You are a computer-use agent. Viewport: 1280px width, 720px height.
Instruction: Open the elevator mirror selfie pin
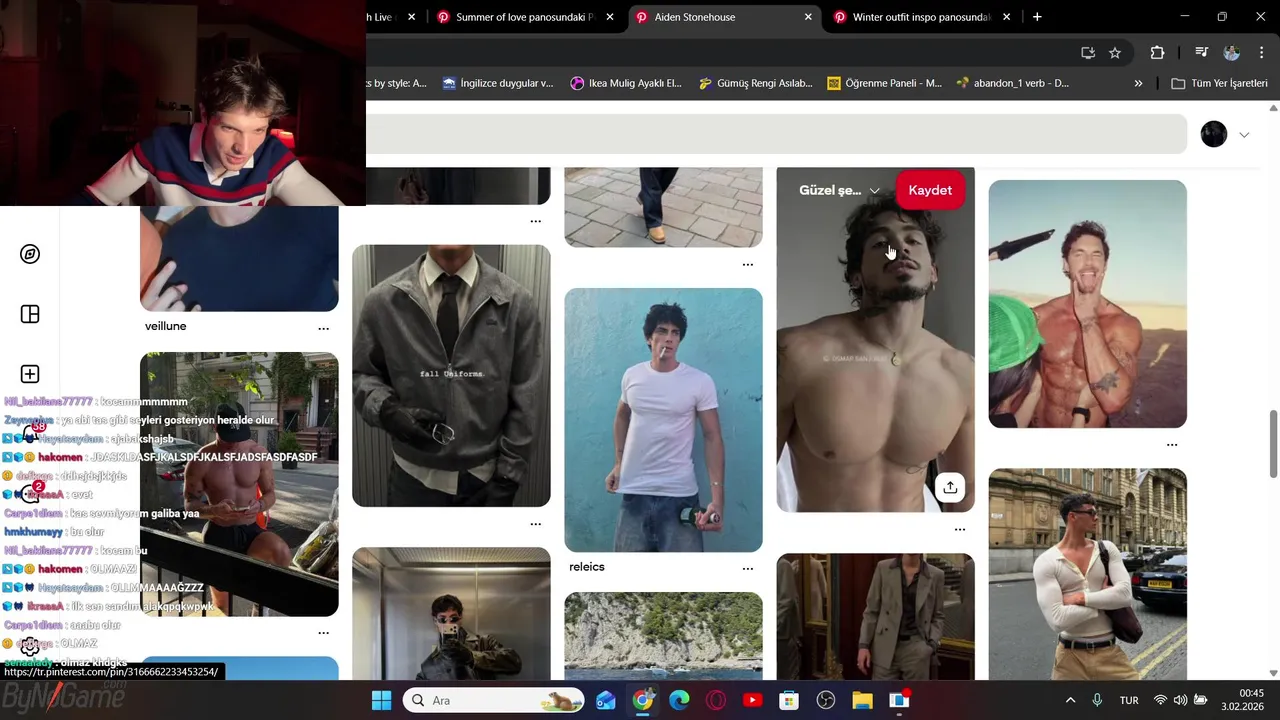coord(451,614)
